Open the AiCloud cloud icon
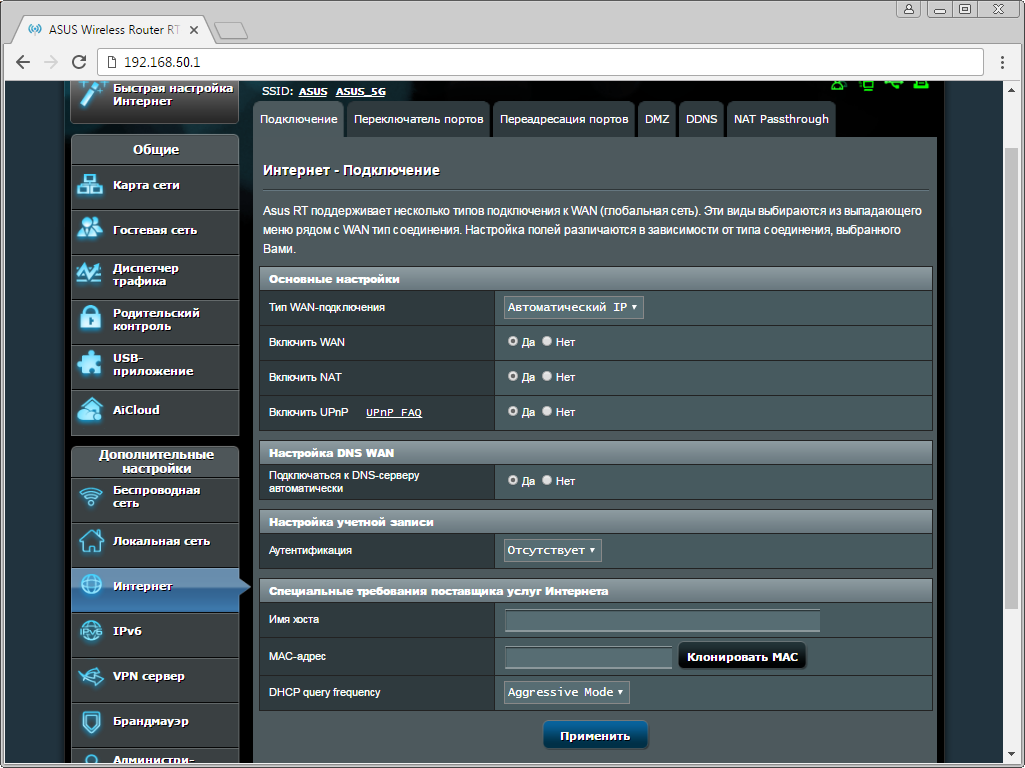 click(90, 409)
